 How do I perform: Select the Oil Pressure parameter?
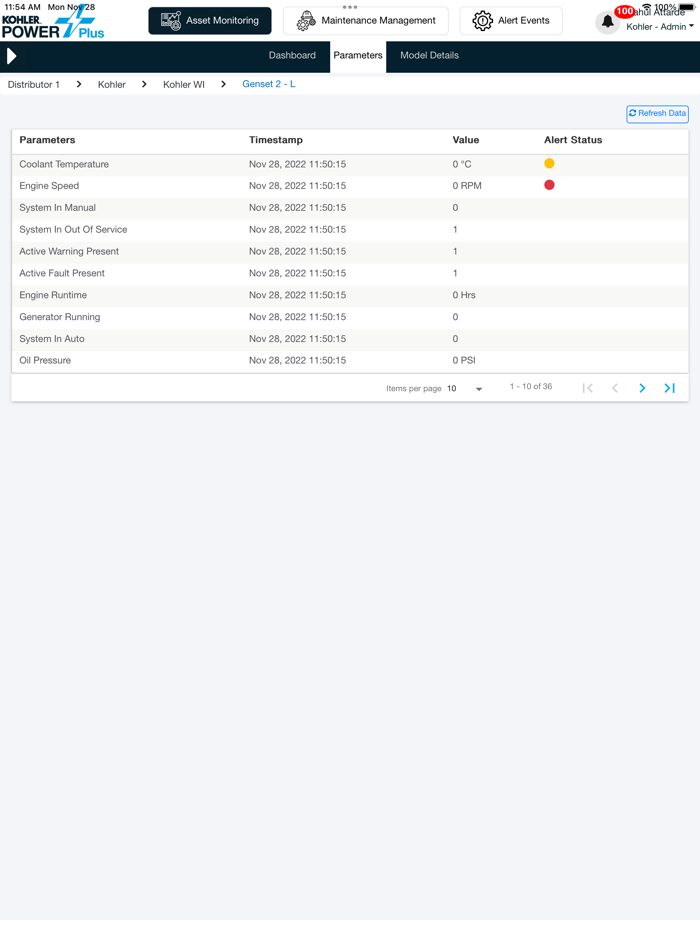coord(45,360)
